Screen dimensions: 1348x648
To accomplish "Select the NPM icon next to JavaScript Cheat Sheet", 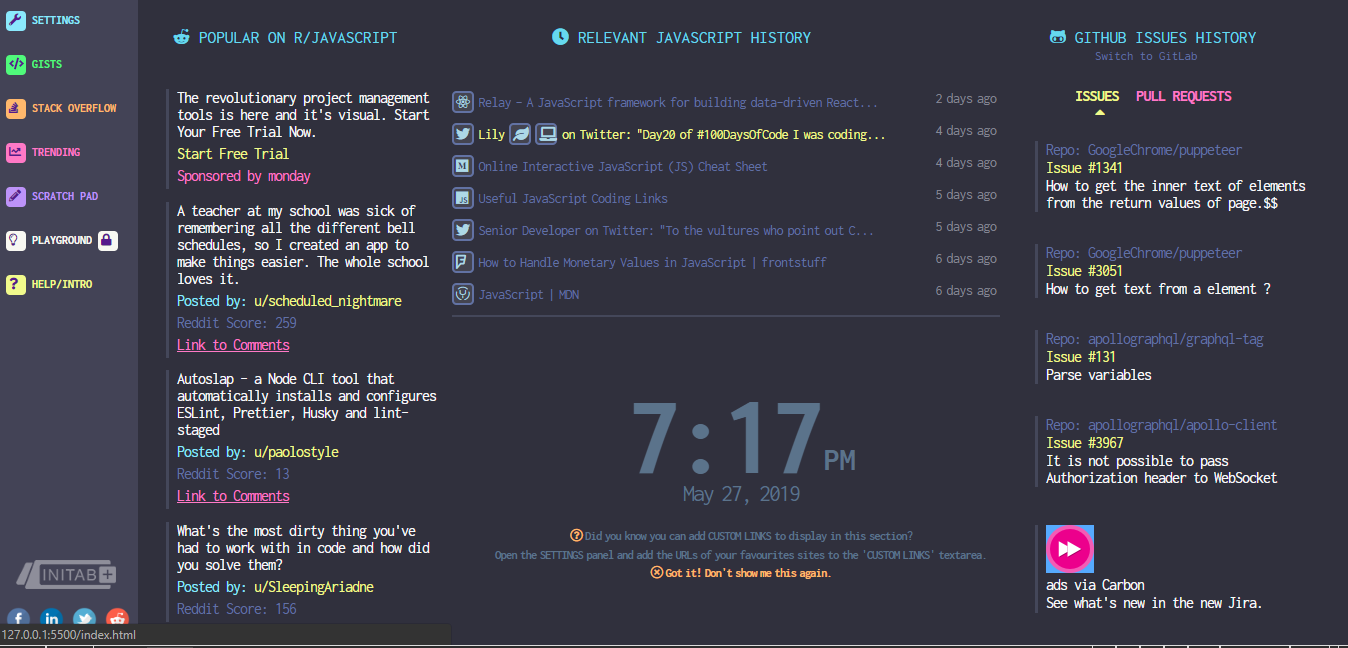I will pos(462,165).
